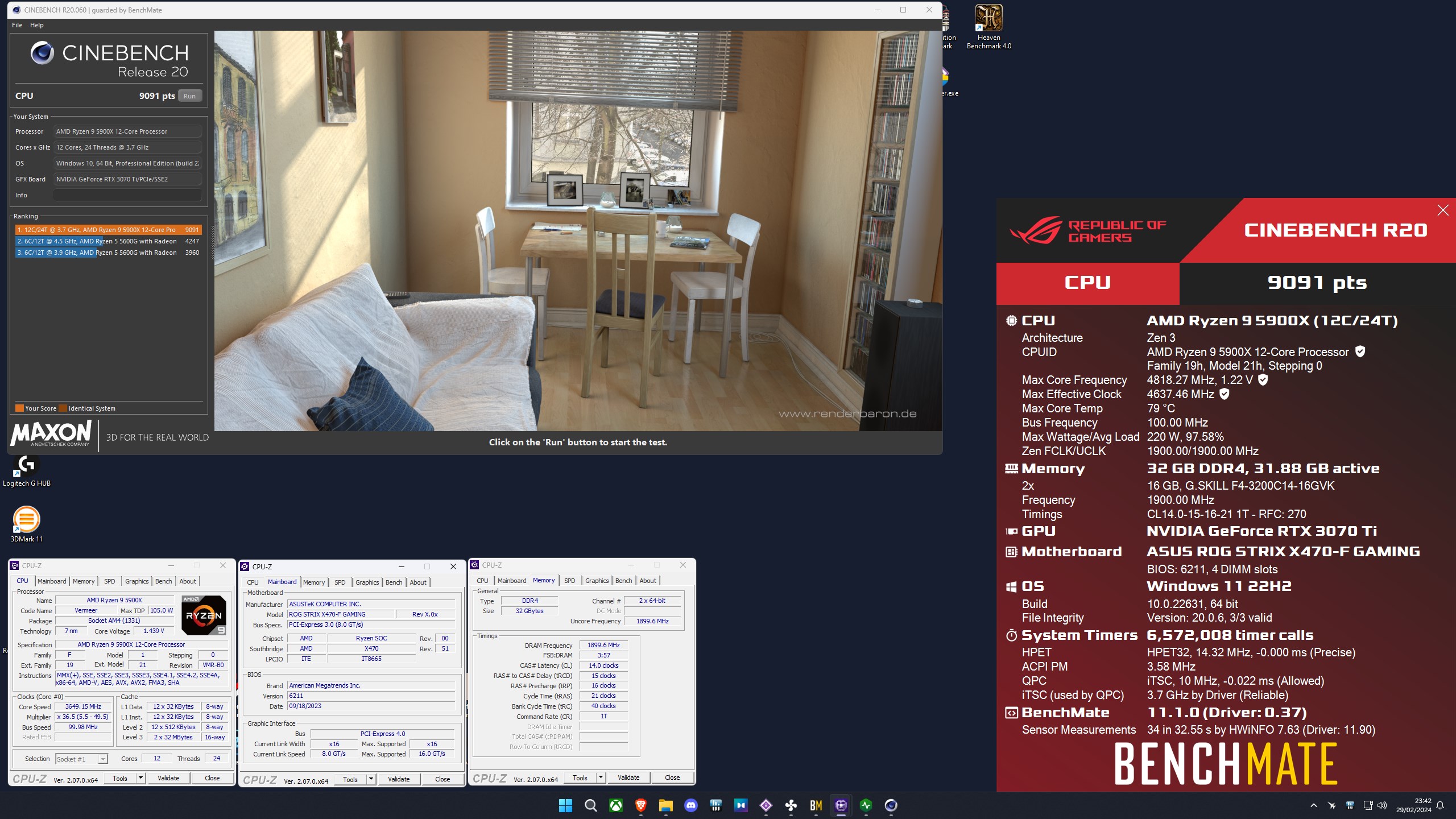The width and height of the screenshot is (1456, 819).
Task: Open Bench tab in CPU-Z CPU window
Action: (x=163, y=581)
